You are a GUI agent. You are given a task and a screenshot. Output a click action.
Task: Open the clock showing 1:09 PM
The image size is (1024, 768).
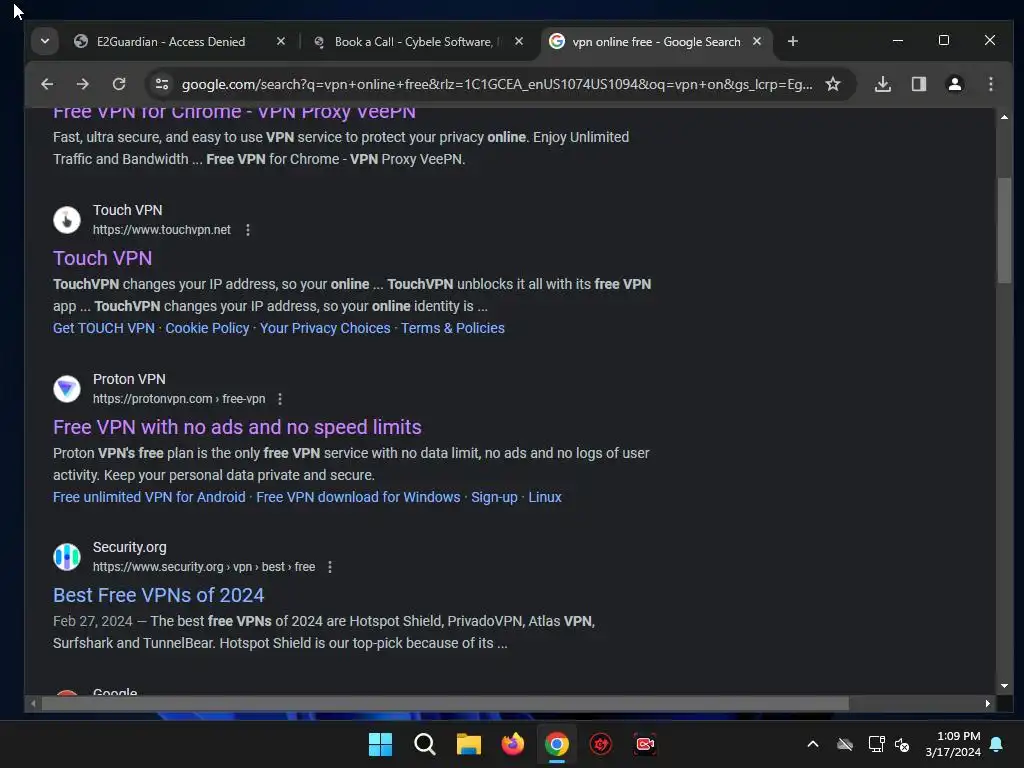[x=953, y=744]
